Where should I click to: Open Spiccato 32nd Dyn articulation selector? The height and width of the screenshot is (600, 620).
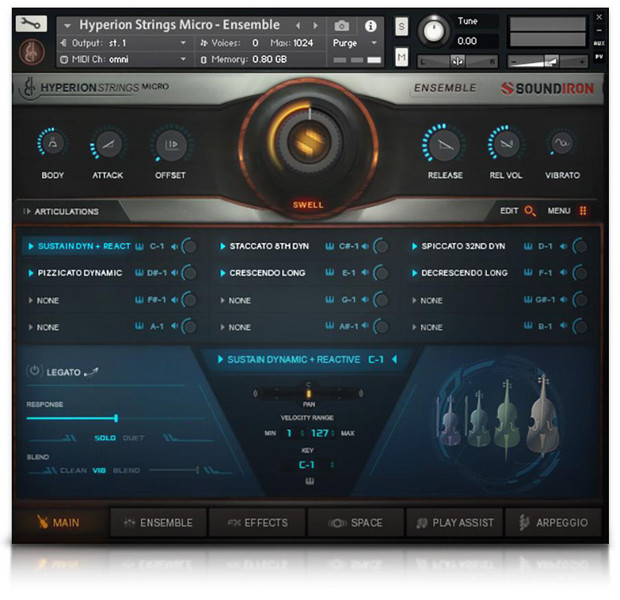click(414, 246)
